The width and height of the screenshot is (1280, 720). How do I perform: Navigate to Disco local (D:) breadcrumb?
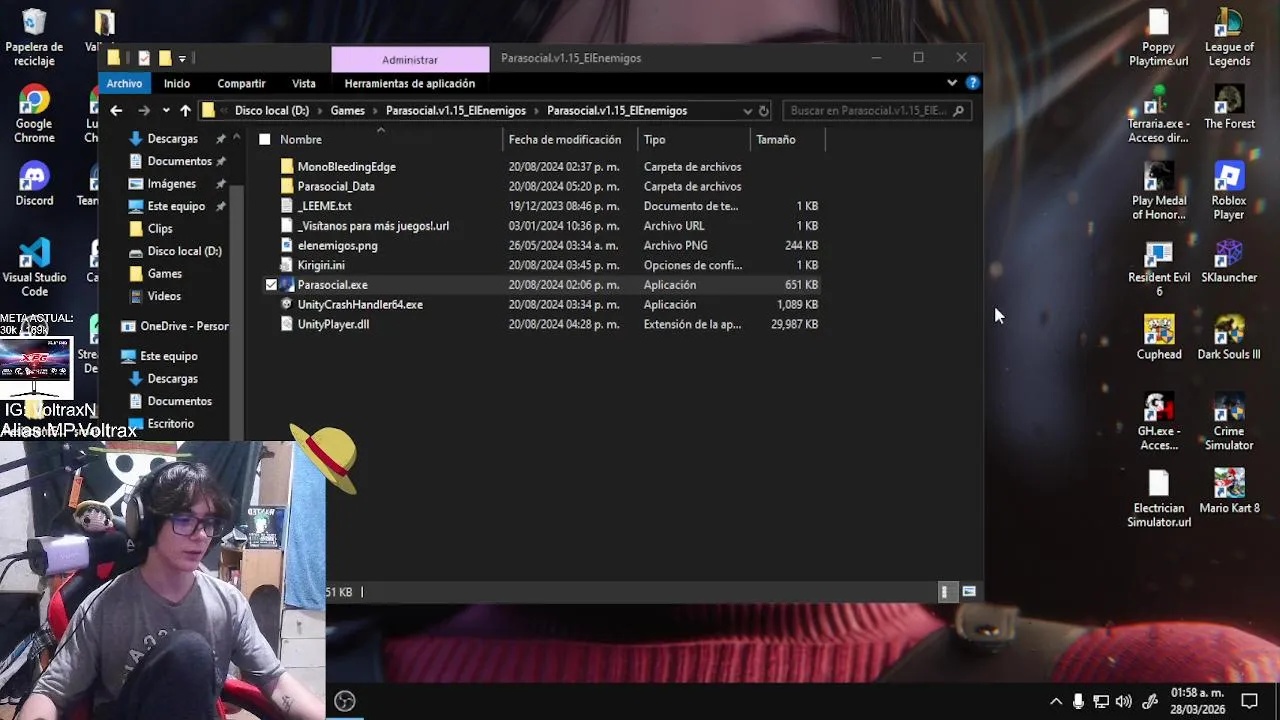point(272,111)
